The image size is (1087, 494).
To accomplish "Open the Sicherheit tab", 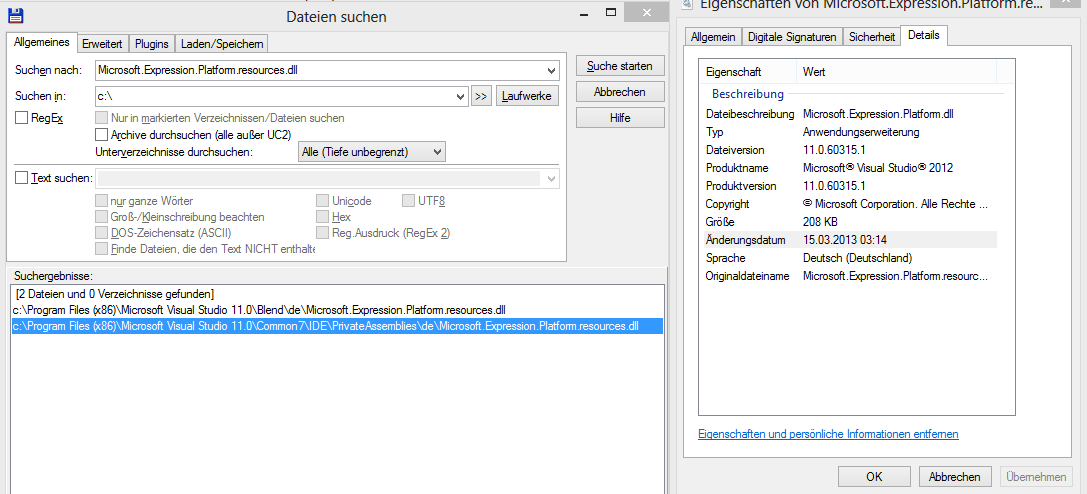I will coord(872,37).
